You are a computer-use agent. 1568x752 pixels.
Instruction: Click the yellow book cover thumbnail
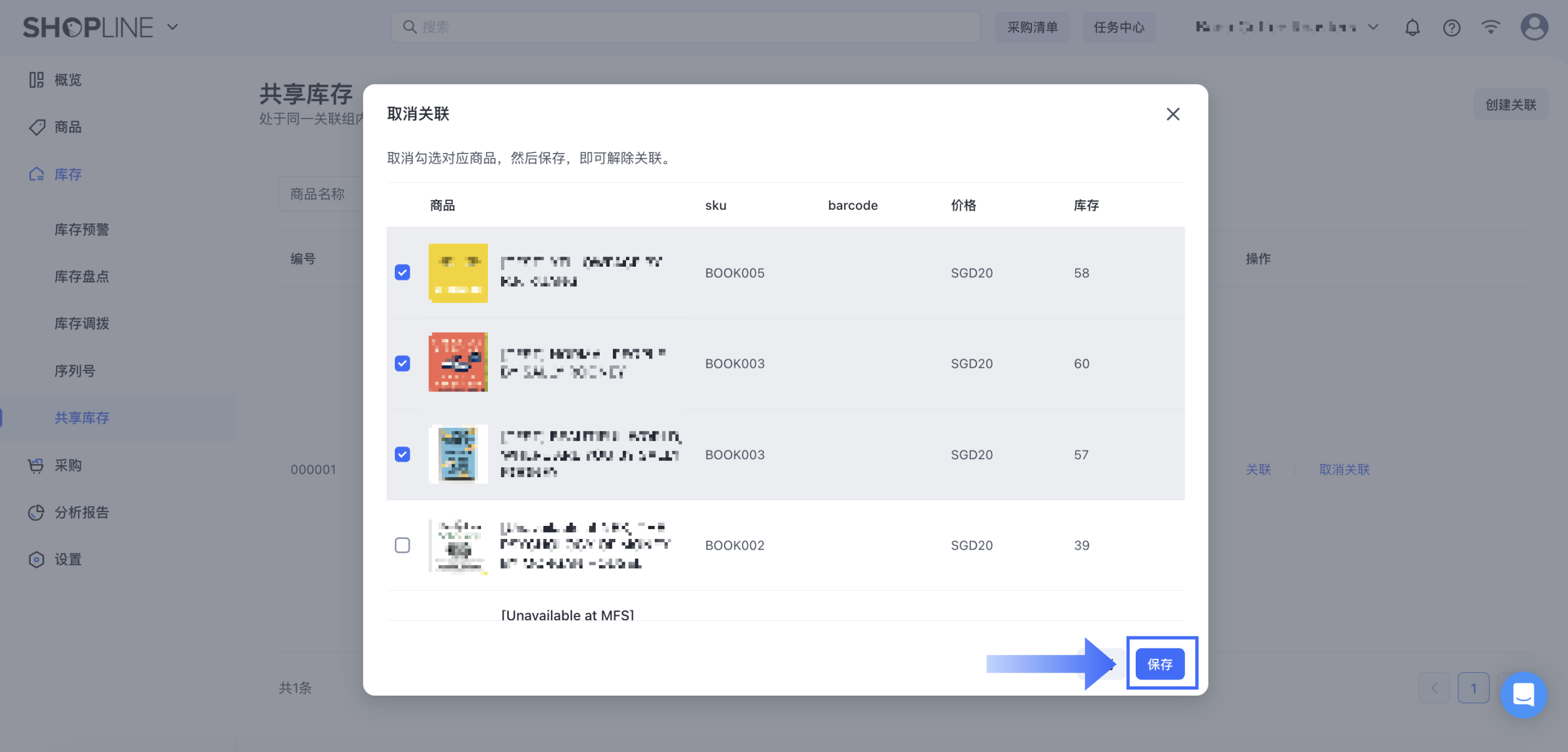[458, 273]
